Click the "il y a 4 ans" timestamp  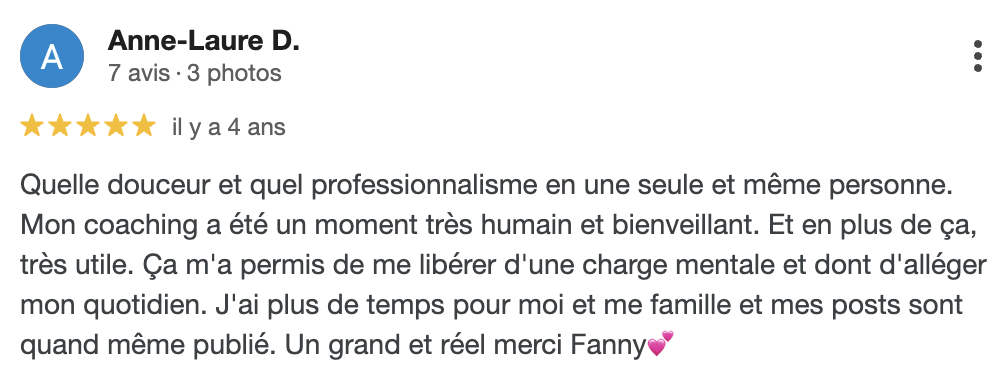pyautogui.click(x=228, y=128)
